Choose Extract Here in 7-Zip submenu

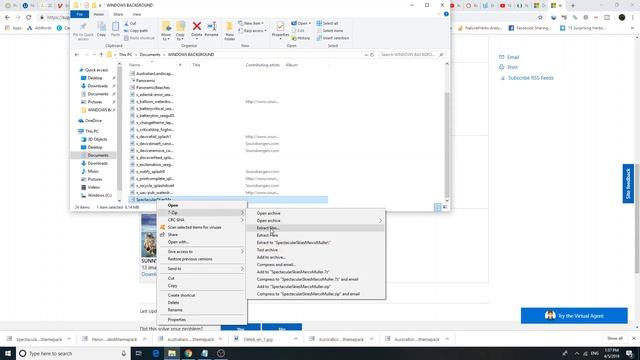316,235
